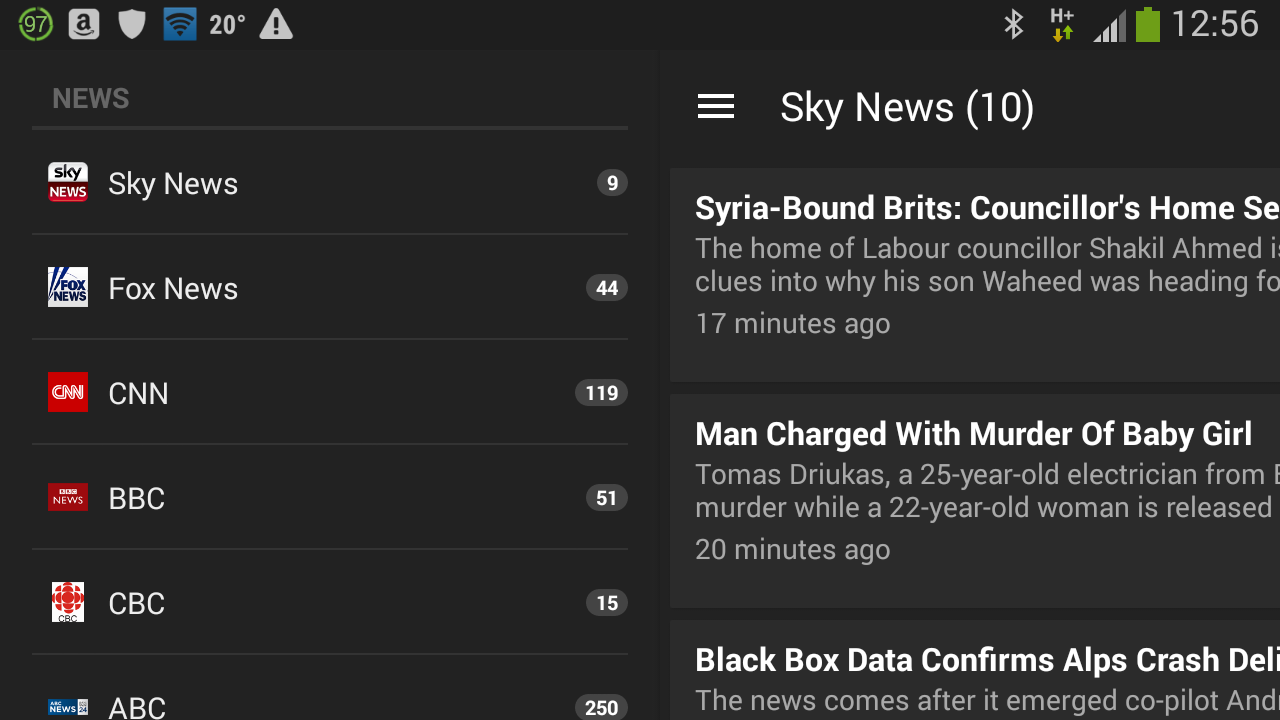Tap the Fox News unread count 44
This screenshot has height=720, width=1280.
pos(607,288)
